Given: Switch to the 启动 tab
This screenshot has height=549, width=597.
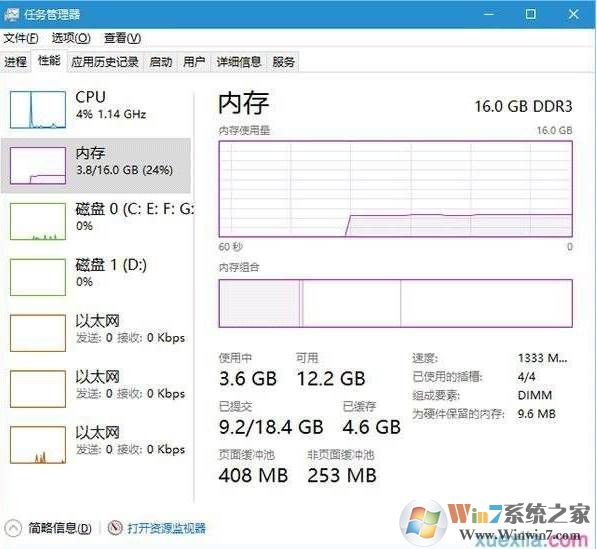Looking at the screenshot, I should point(160,62).
